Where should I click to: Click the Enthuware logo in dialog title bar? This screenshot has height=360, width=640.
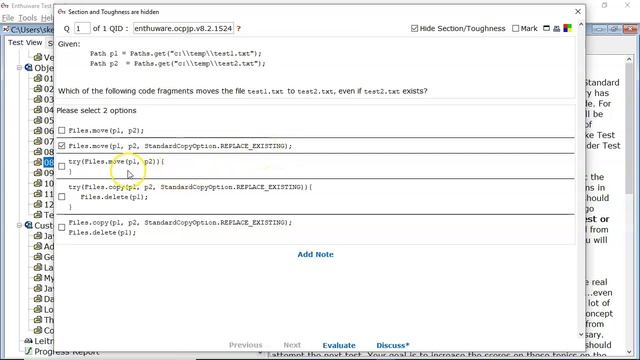click(62, 12)
